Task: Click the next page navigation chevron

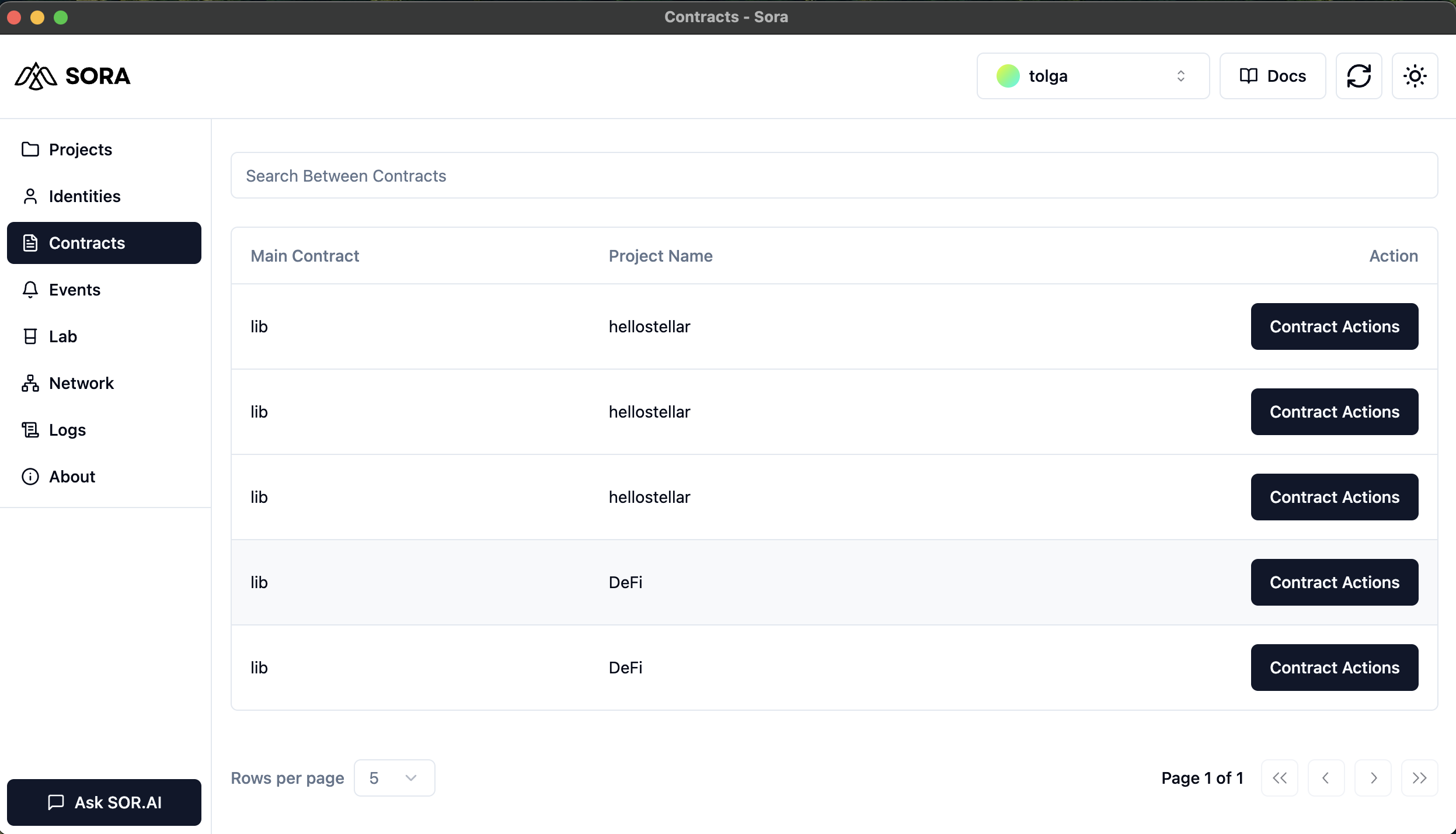Action: [x=1373, y=777]
